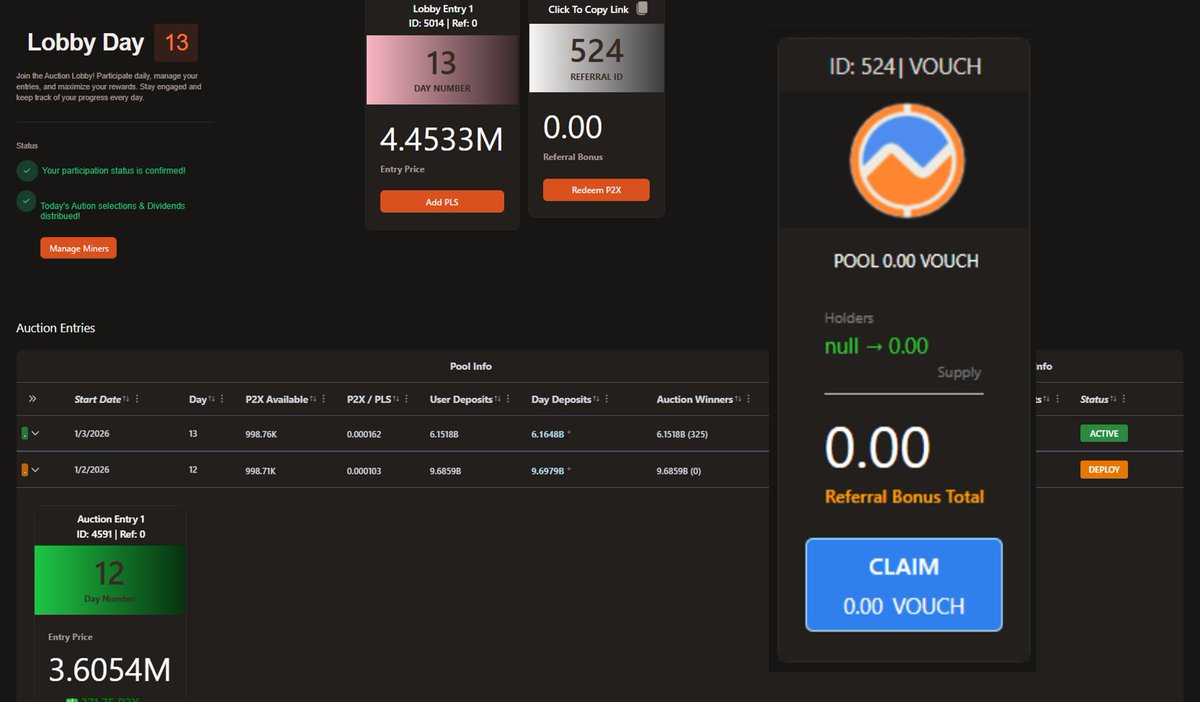Click the VOUCH token logo
The height and width of the screenshot is (702, 1200).
(907, 159)
